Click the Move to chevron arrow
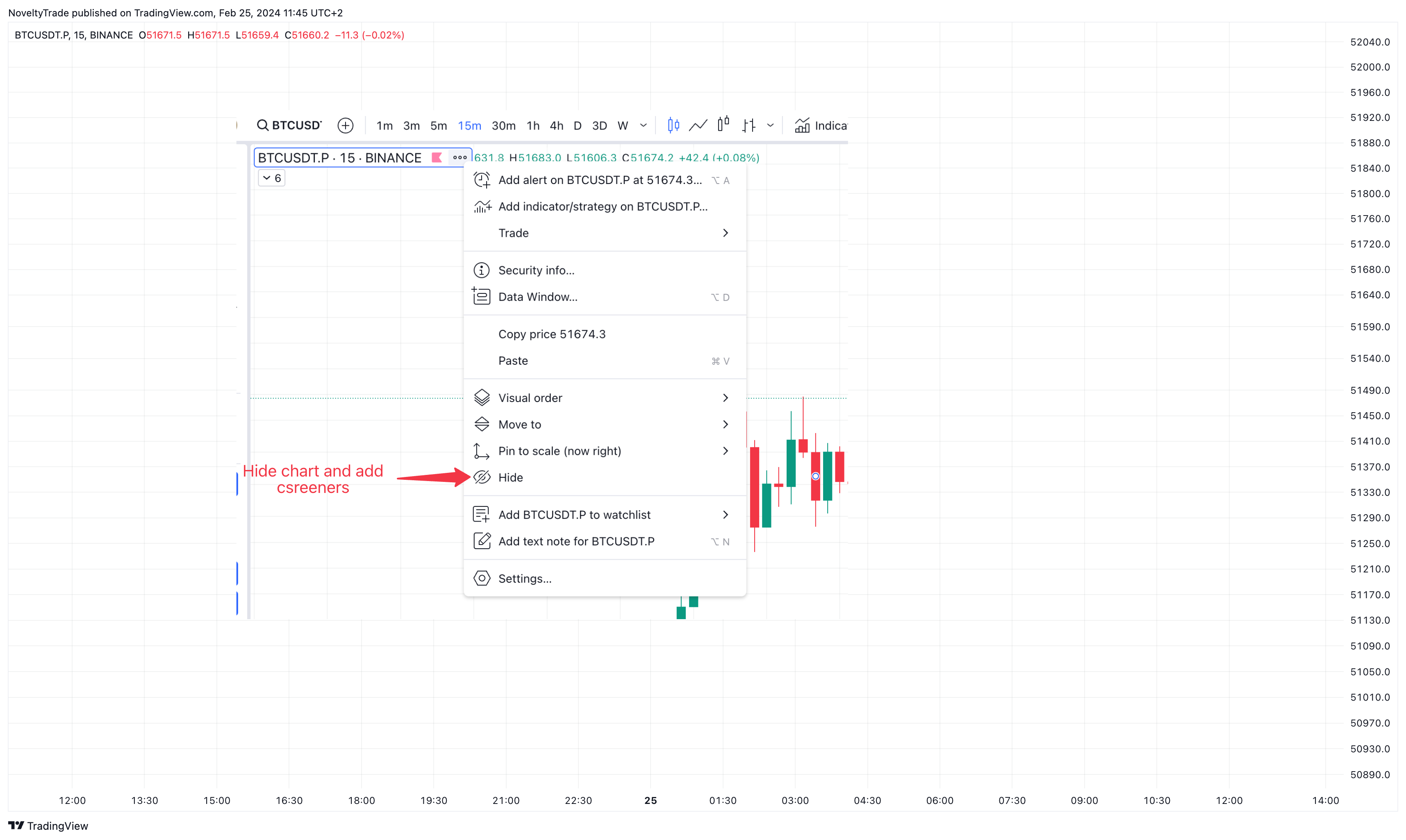Screen dimensions: 1406x840 726,425
